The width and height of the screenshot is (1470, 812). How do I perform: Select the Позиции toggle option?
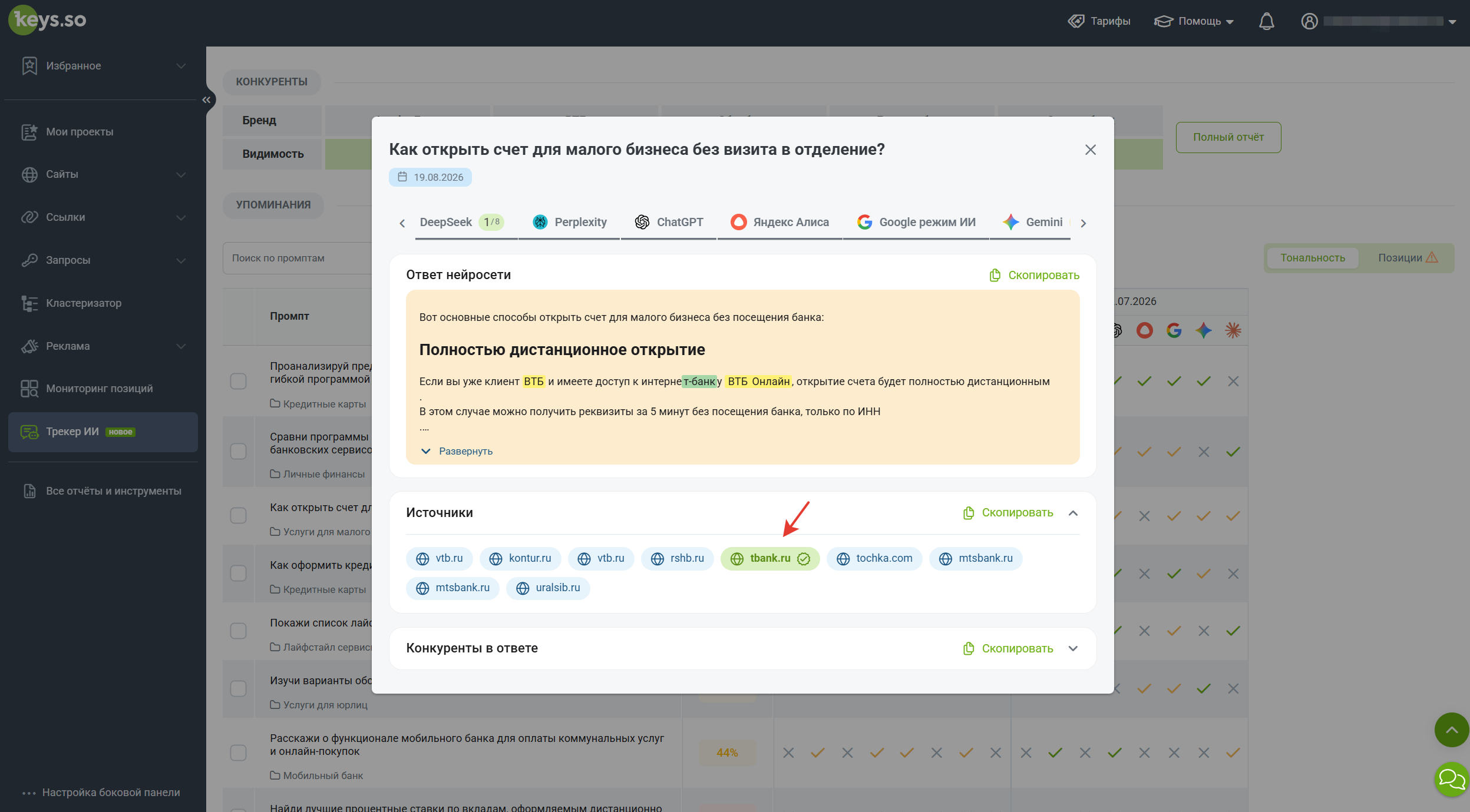point(1408,258)
